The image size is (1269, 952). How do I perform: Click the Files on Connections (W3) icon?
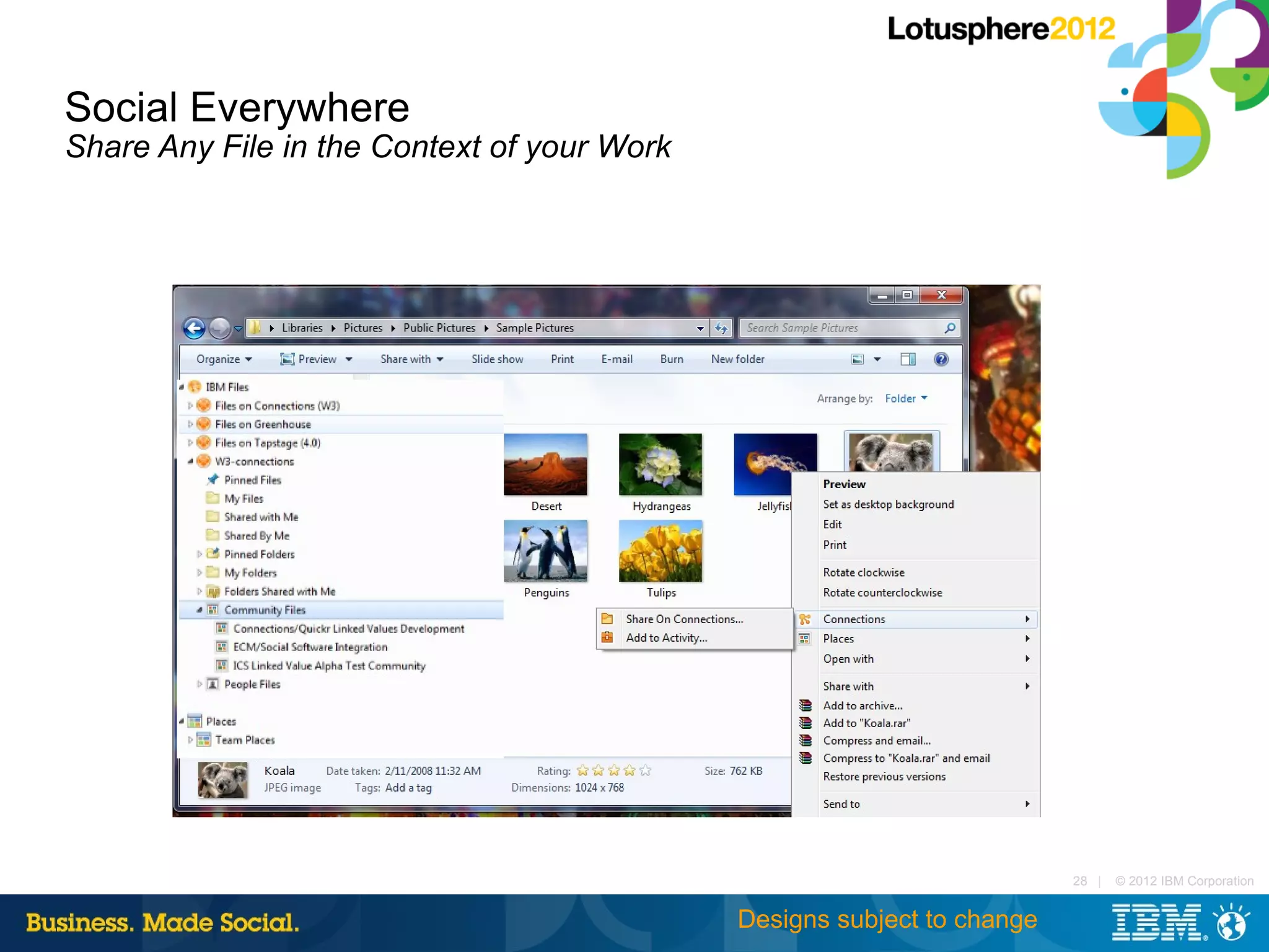click(x=204, y=405)
